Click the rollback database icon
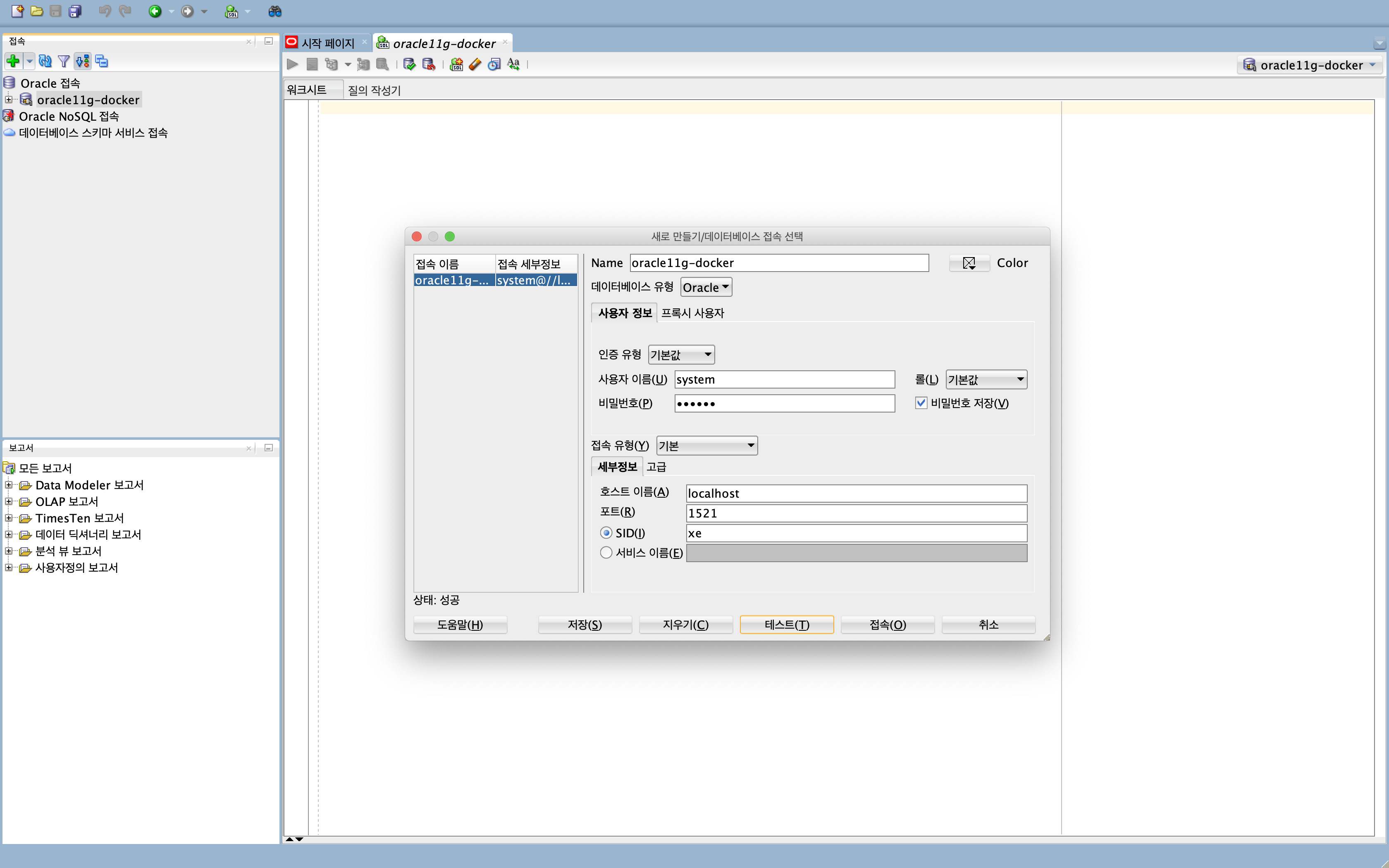1389x868 pixels. pos(428,64)
